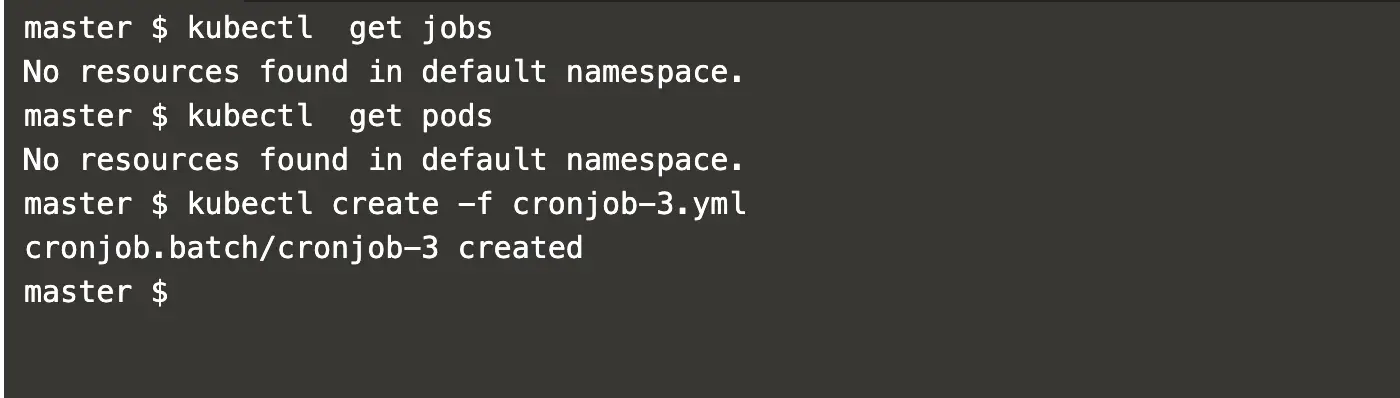The height and width of the screenshot is (398, 1400).
Task: Click the filename 'cronjob-3.yml'
Action: pos(629,204)
